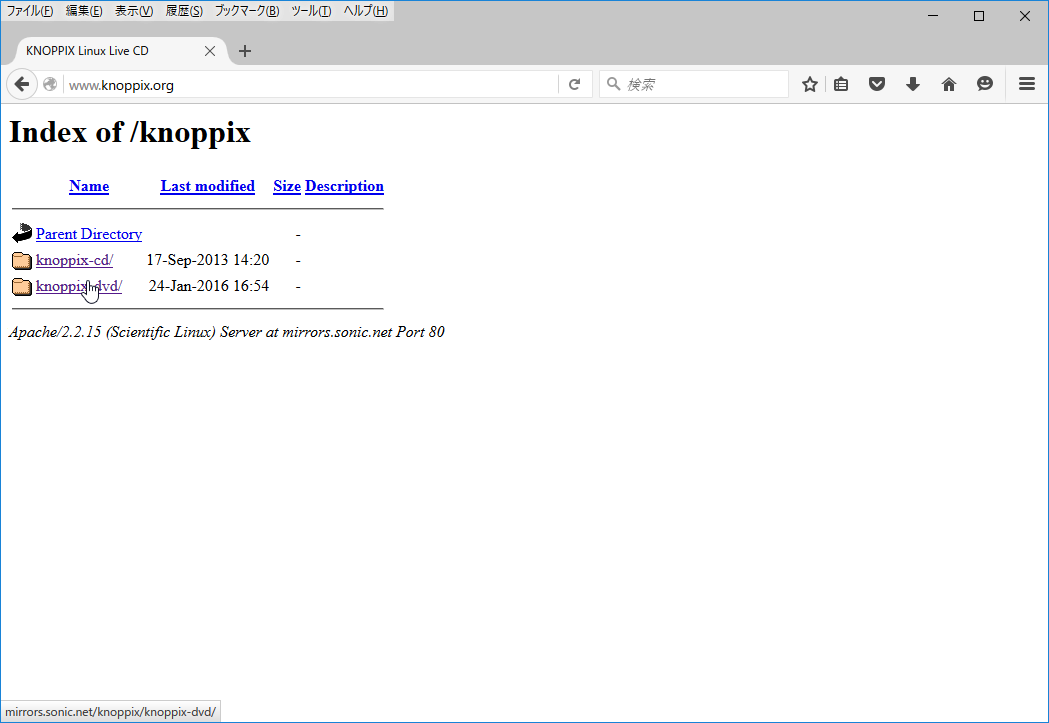Open the Parent Directory link
This screenshot has width=1049, height=723.
(x=89, y=234)
